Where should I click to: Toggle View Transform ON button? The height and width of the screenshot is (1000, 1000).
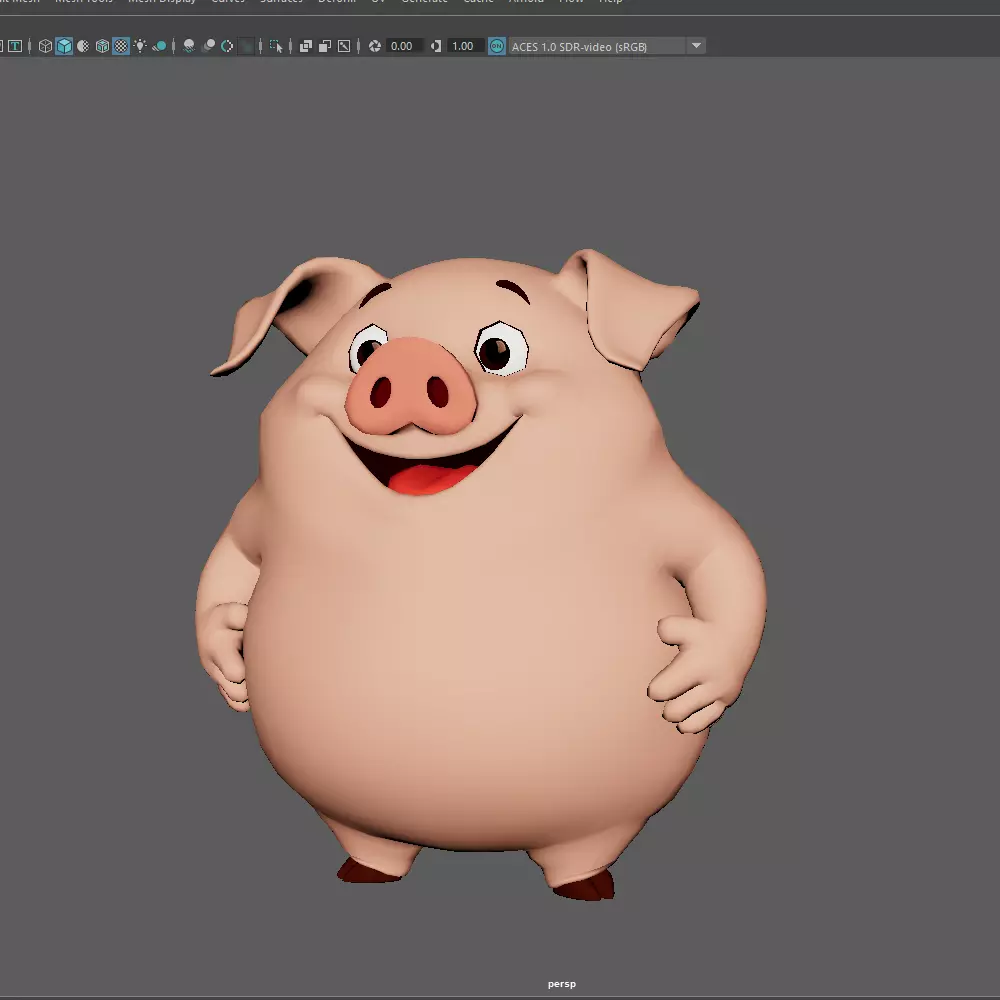[497, 46]
